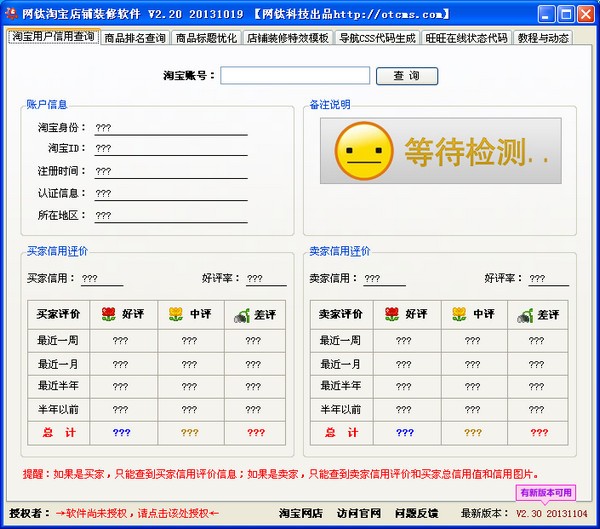Click the 买家评价 table header cell
This screenshot has height=529, width=600.
(58, 314)
